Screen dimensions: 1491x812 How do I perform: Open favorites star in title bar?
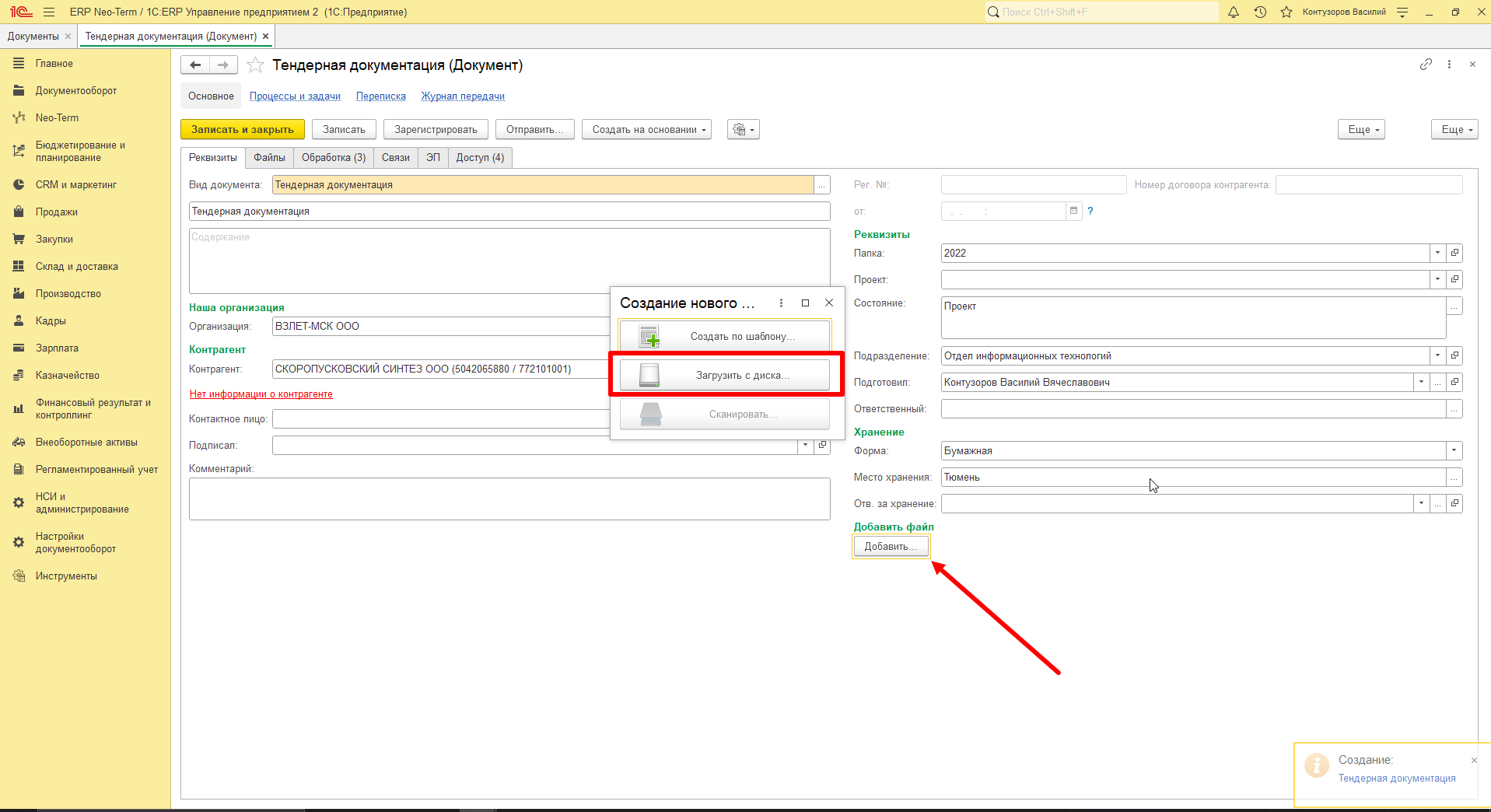click(1286, 12)
